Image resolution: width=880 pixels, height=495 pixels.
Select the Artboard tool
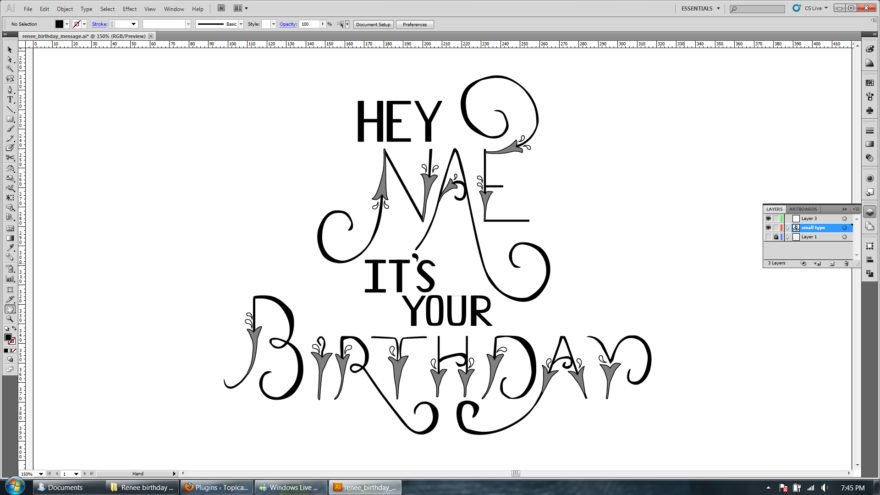click(10, 290)
